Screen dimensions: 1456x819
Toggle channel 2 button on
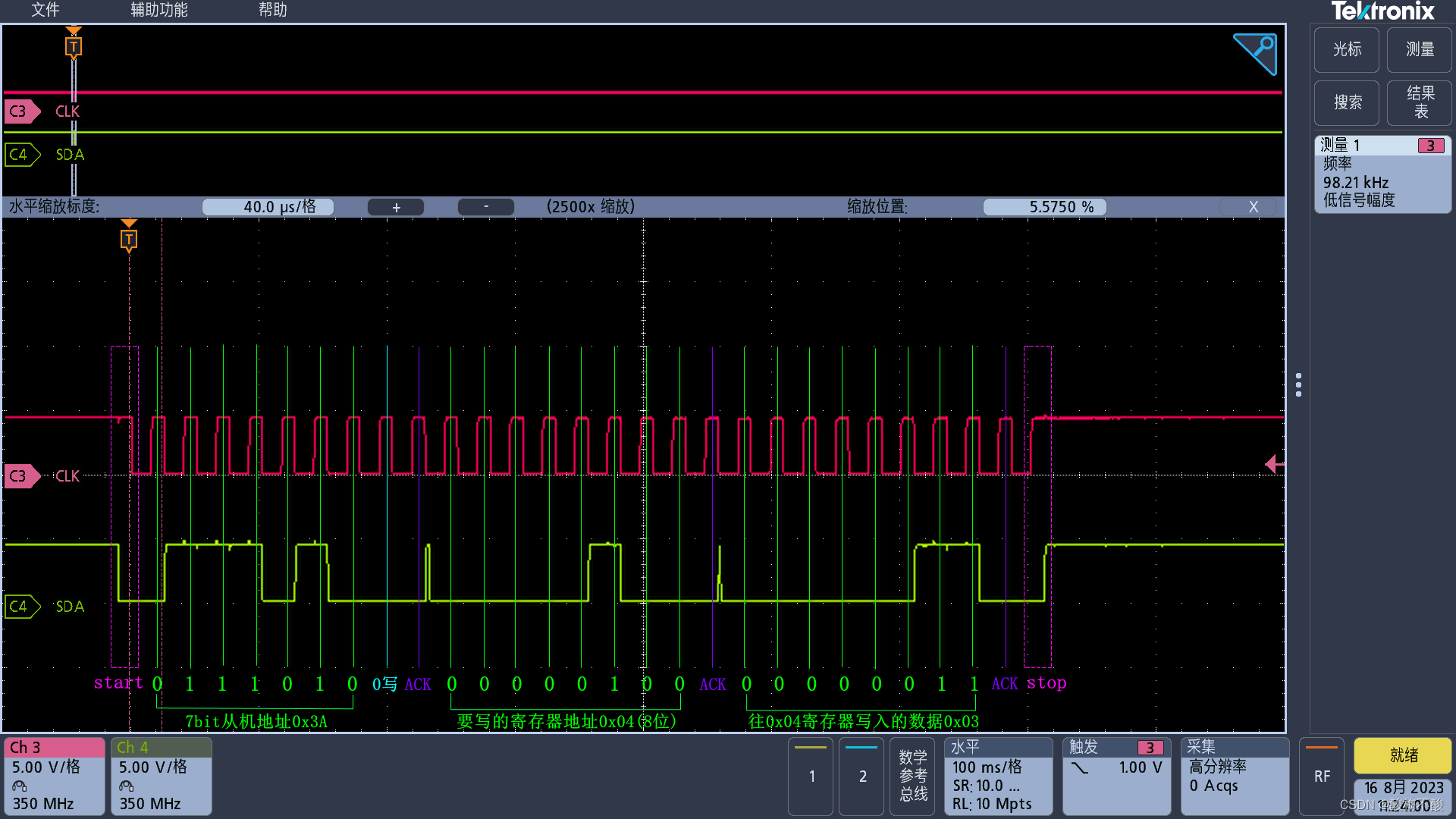coord(862,775)
